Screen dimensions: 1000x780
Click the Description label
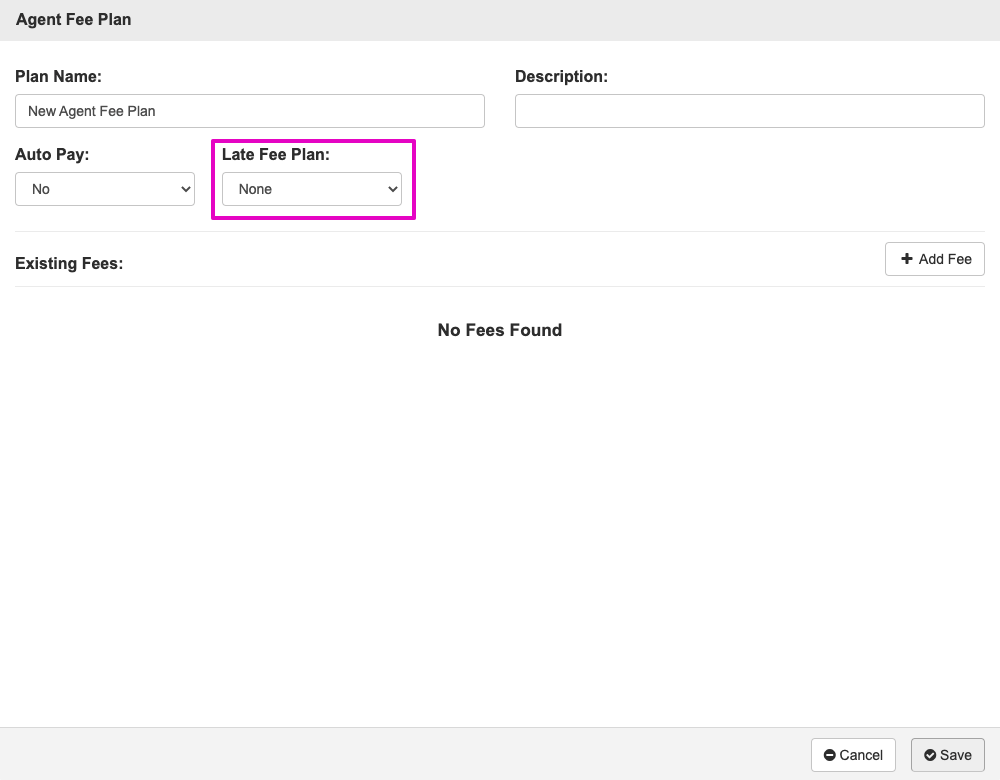click(x=561, y=76)
